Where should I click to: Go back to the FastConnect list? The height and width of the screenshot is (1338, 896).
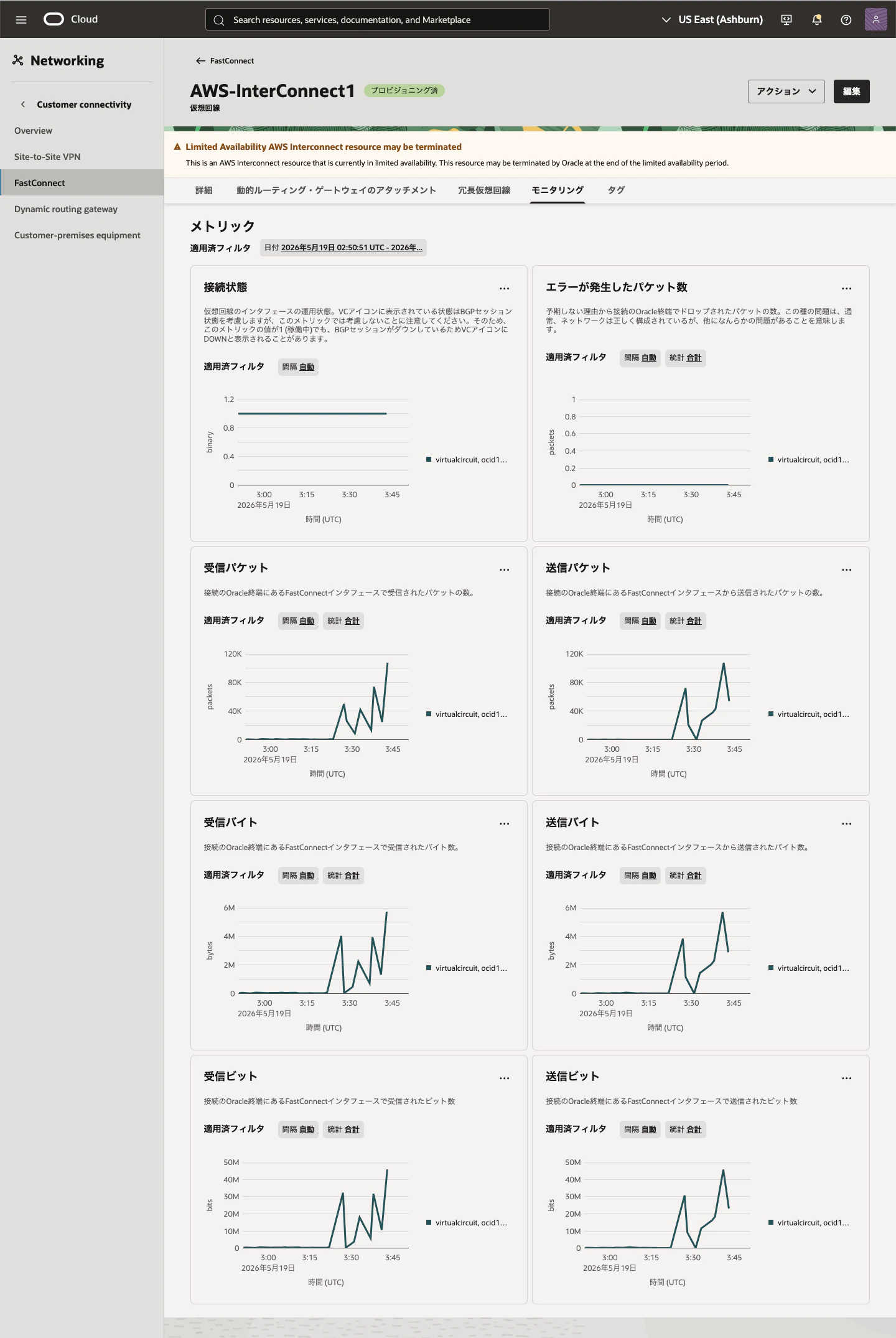[x=231, y=61]
